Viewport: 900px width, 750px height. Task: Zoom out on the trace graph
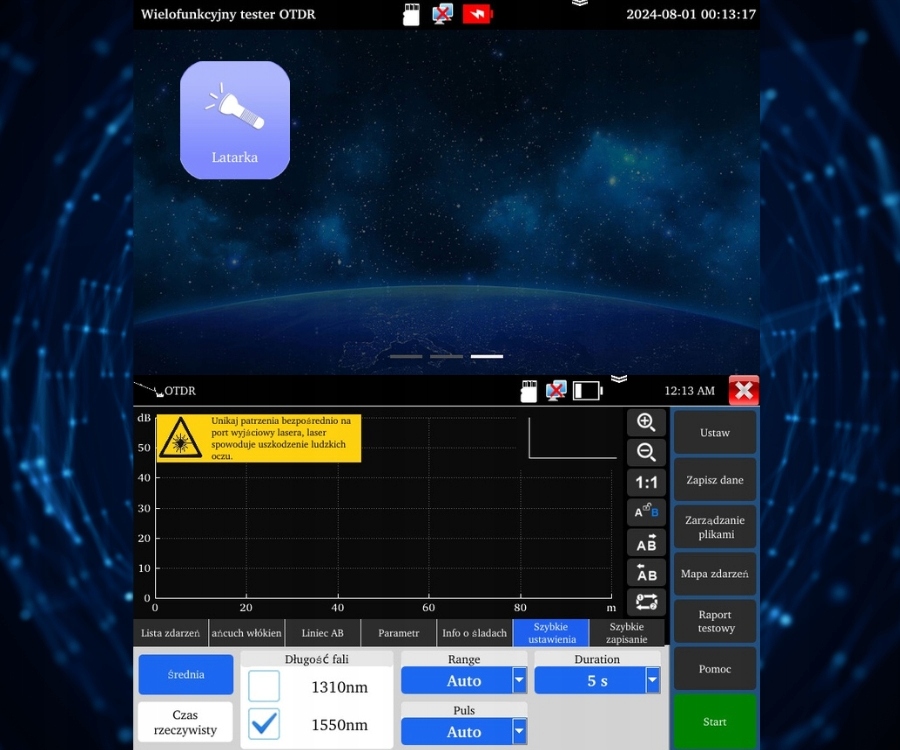pos(646,452)
